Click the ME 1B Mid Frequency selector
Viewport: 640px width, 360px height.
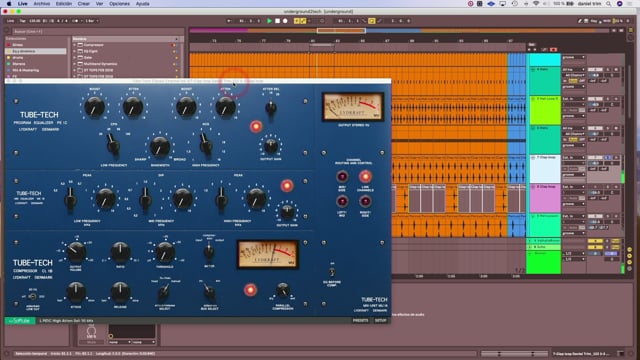[145, 199]
